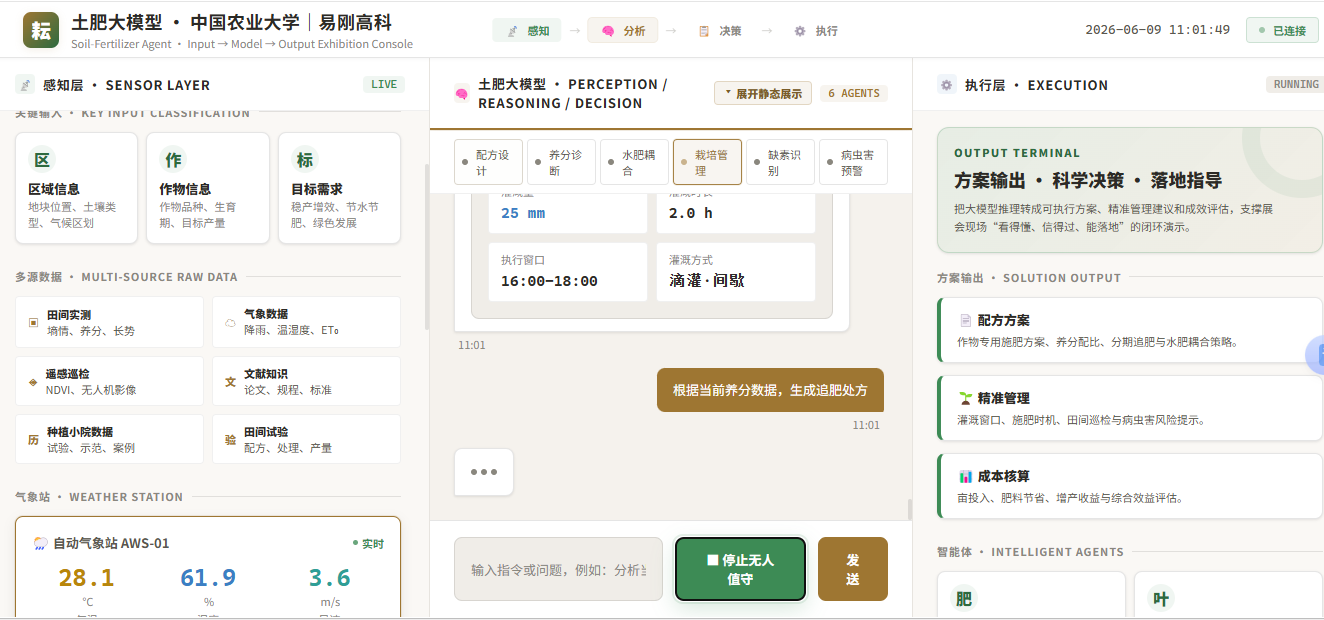Click the OUTPUT TERMINAL banner card
This screenshot has width=1324, height=620.
point(1130,190)
